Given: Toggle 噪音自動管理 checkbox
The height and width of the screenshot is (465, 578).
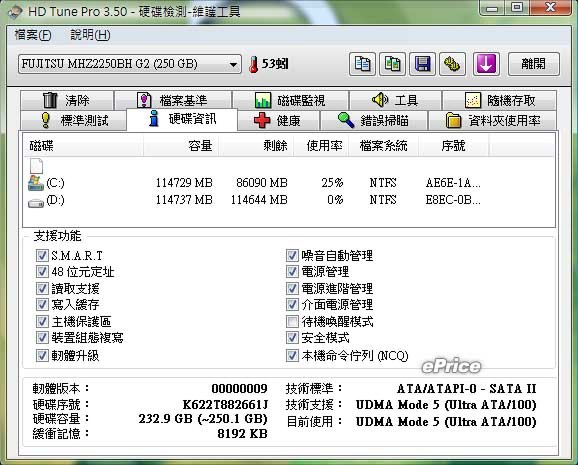Looking at the screenshot, I should [x=292, y=255].
